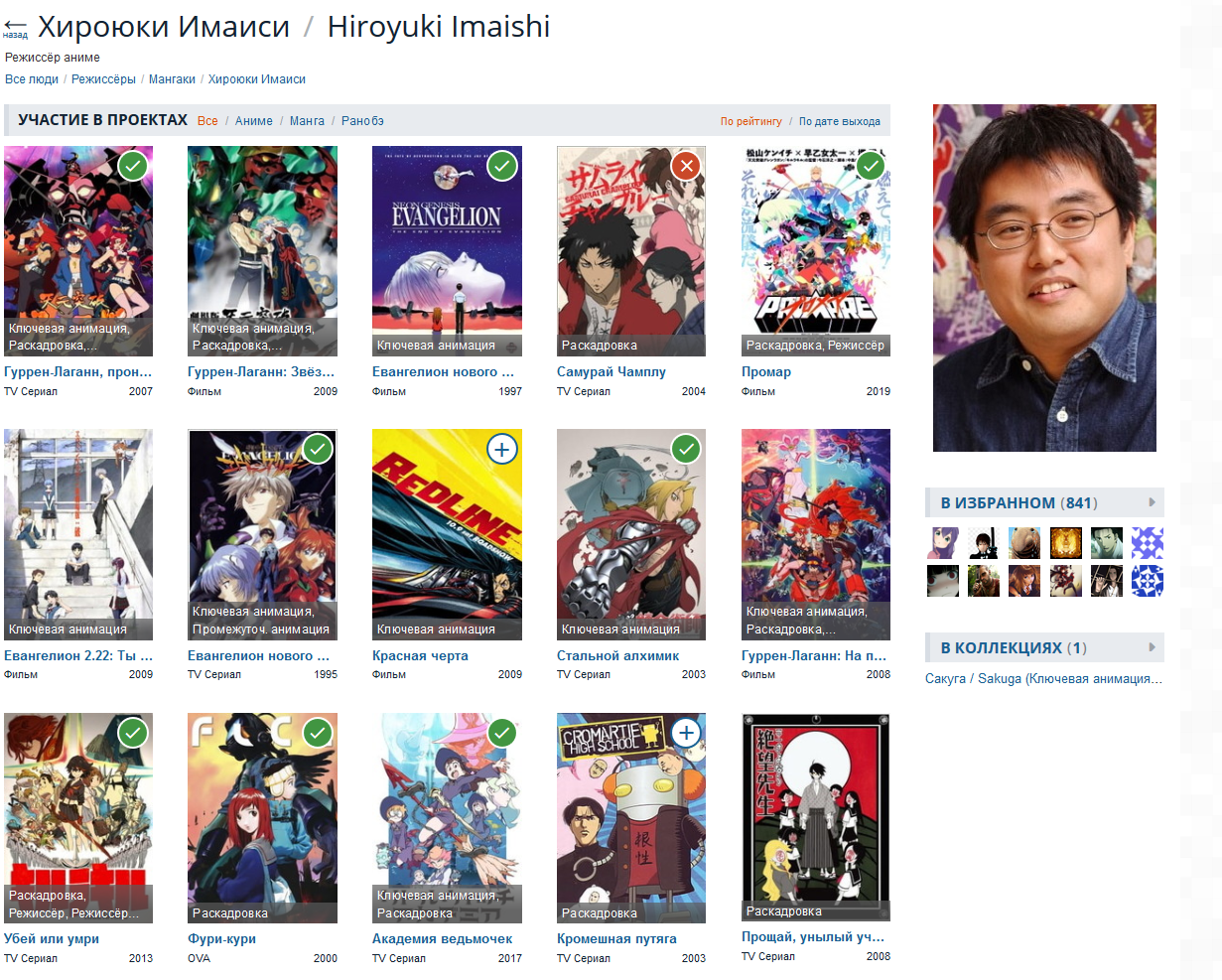Go back using the назад arrow
The image size is (1222, 980).
click(15, 27)
